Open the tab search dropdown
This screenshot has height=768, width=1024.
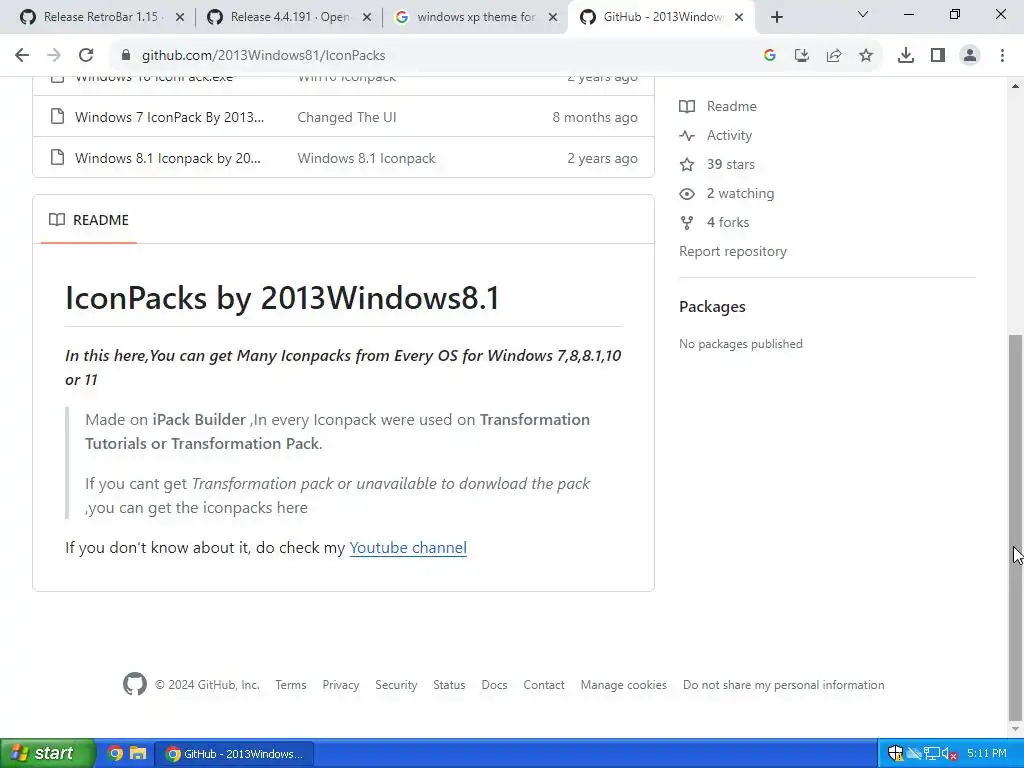coord(863,14)
